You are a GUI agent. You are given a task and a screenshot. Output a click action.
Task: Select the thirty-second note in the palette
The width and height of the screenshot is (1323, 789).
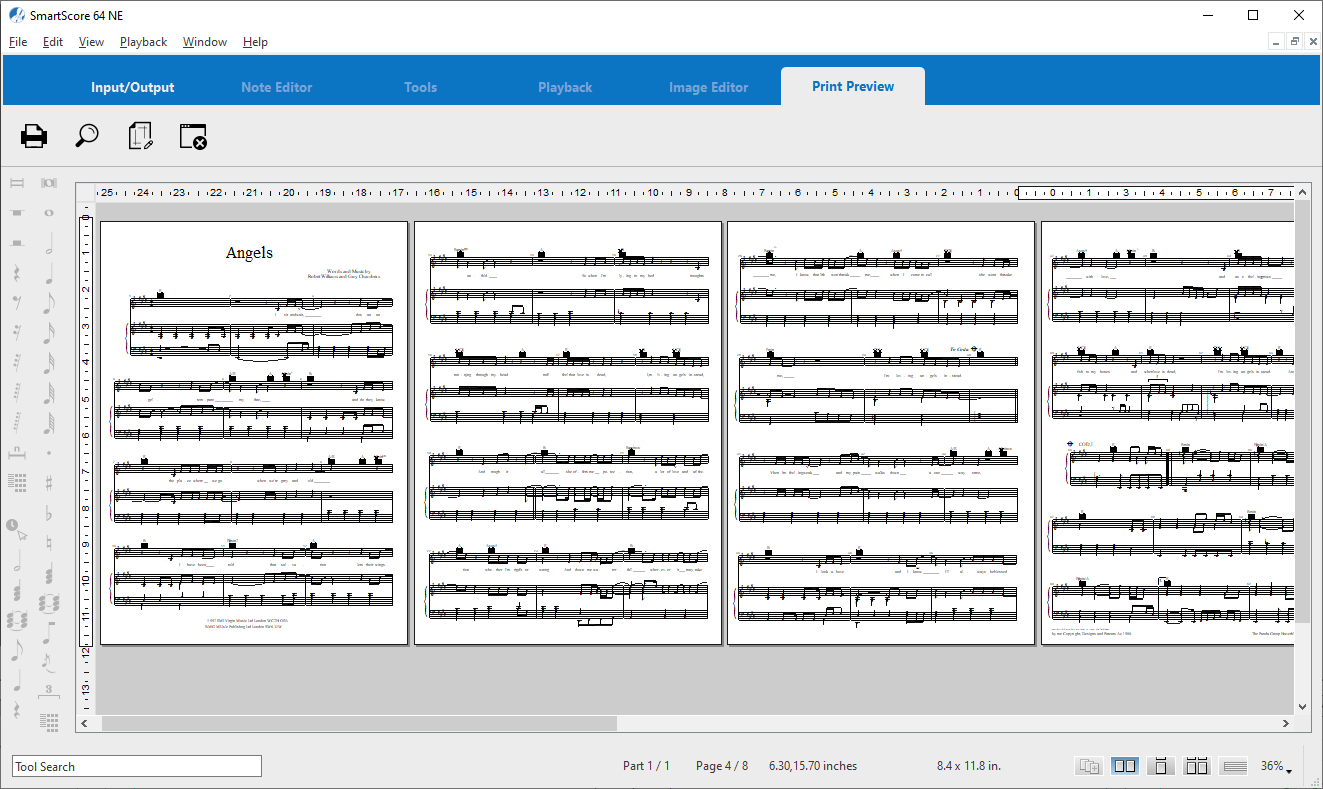tap(48, 361)
